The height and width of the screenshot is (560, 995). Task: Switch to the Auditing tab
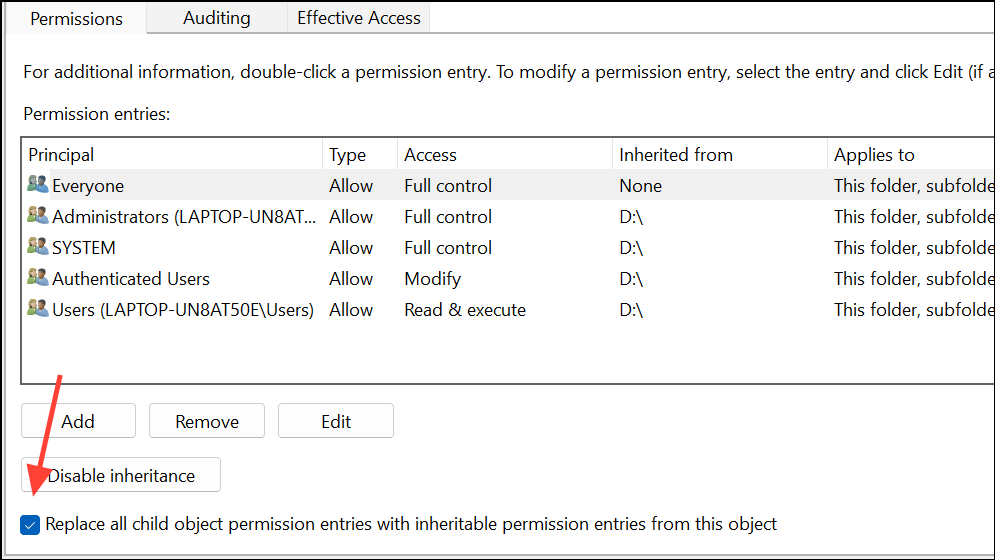[x=216, y=17]
